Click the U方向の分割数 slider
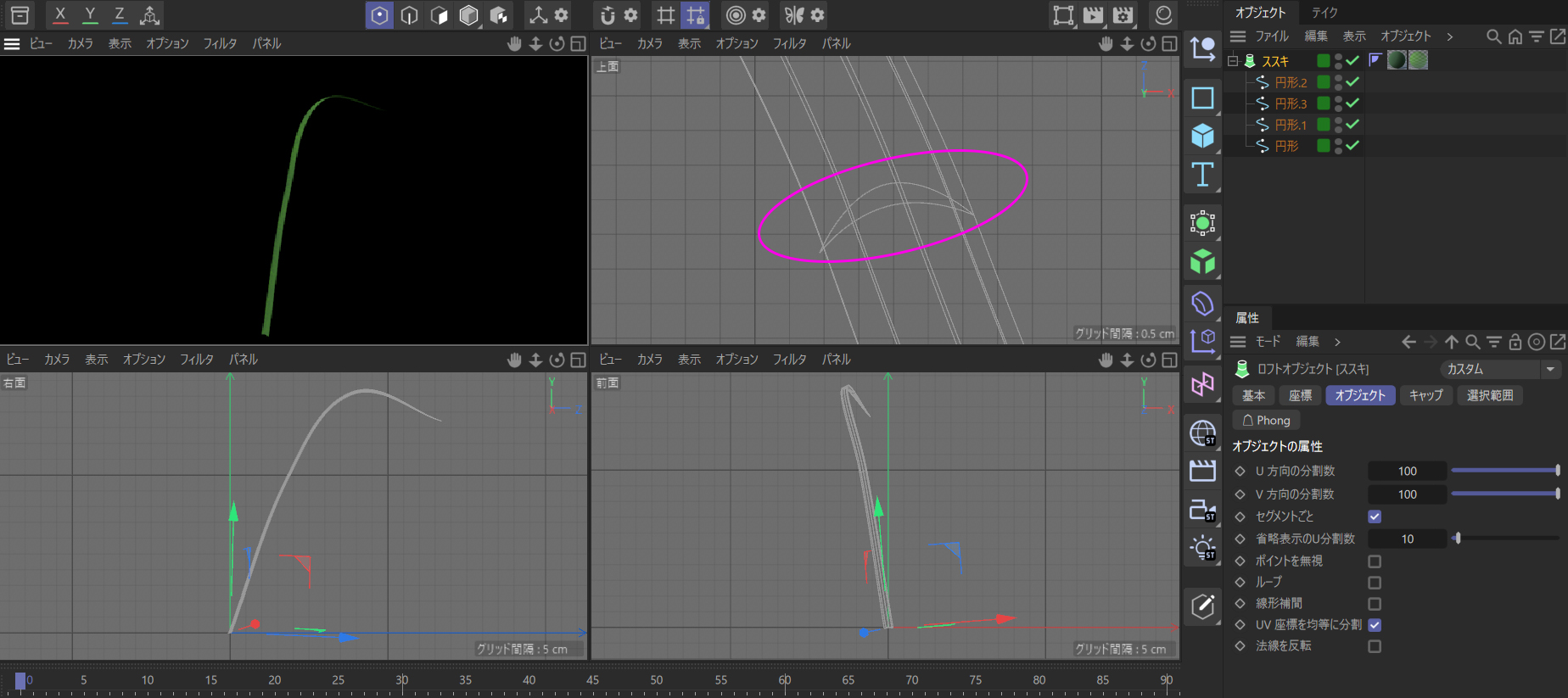Image resolution: width=1568 pixels, height=698 pixels. (1504, 471)
